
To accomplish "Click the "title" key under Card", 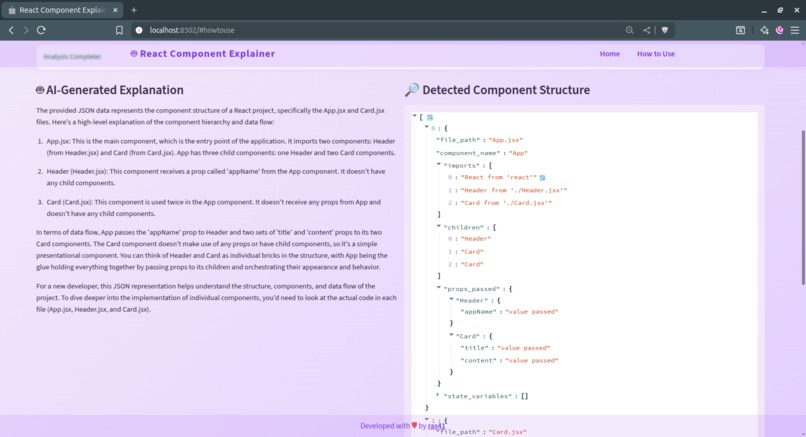I will point(474,348).
